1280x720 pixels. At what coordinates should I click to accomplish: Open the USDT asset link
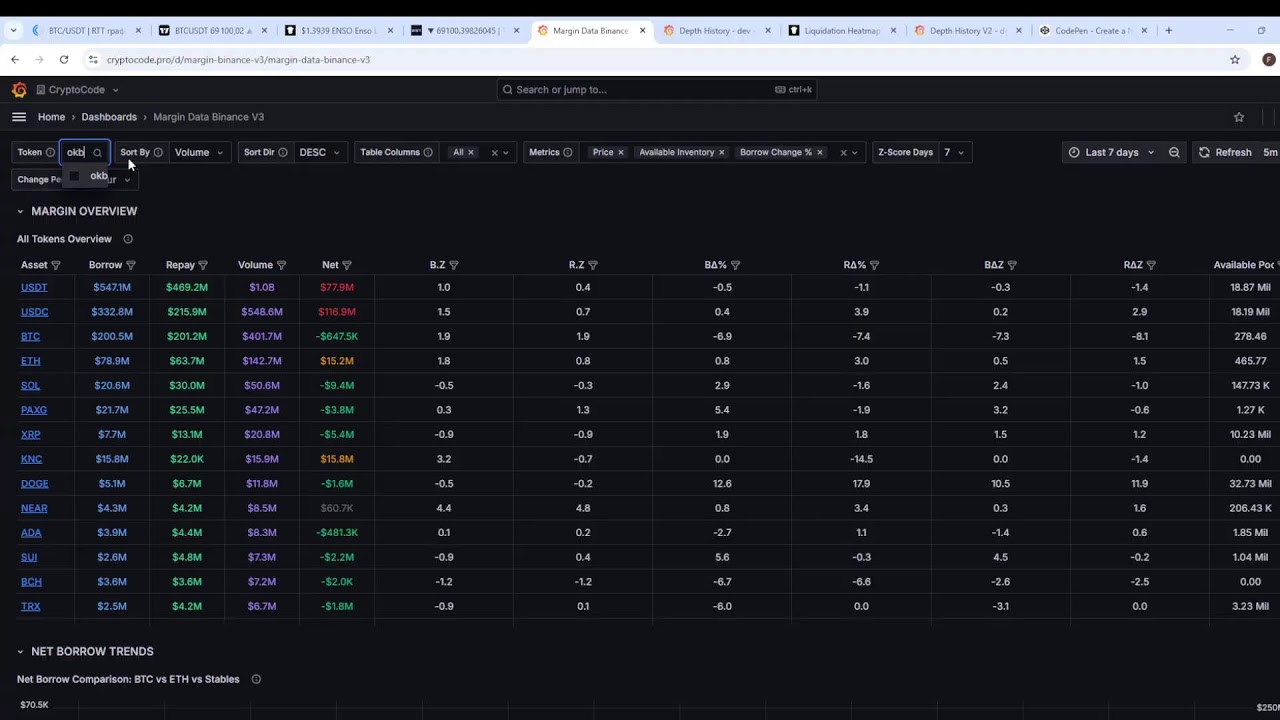pos(34,287)
